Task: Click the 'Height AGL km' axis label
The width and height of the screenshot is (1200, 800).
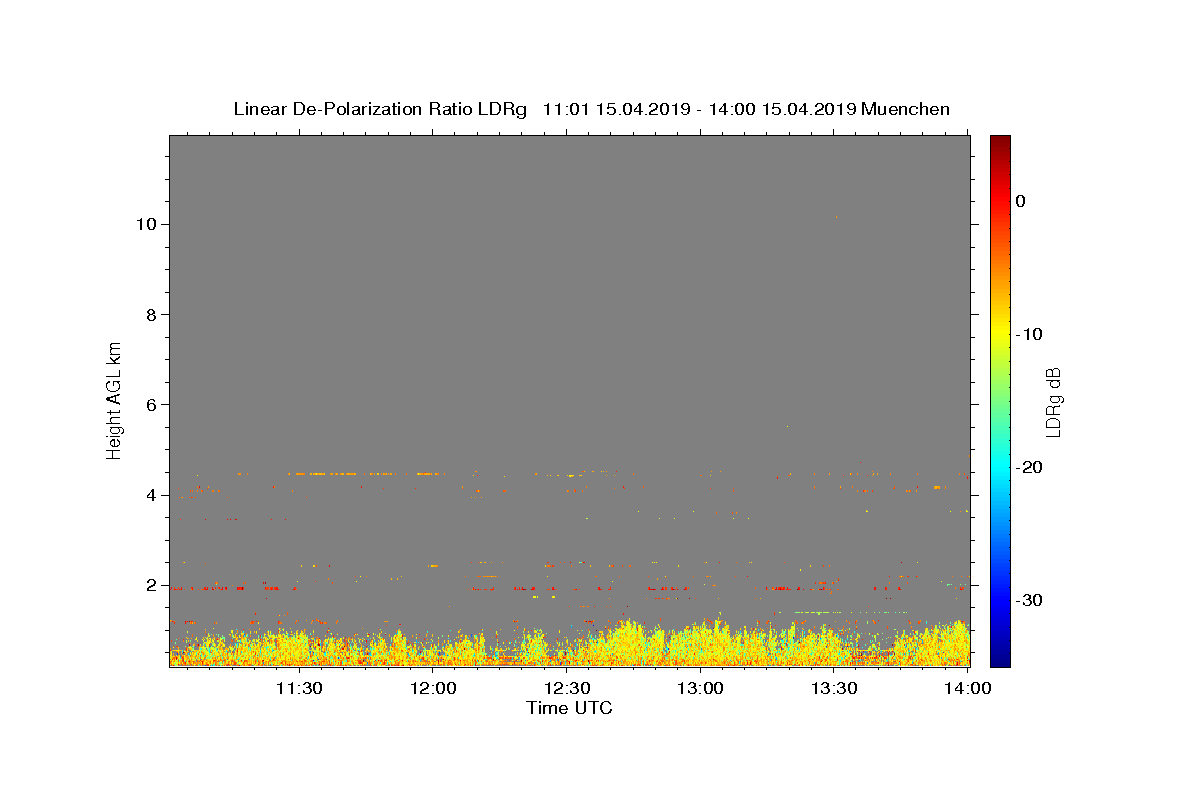Action: [115, 399]
